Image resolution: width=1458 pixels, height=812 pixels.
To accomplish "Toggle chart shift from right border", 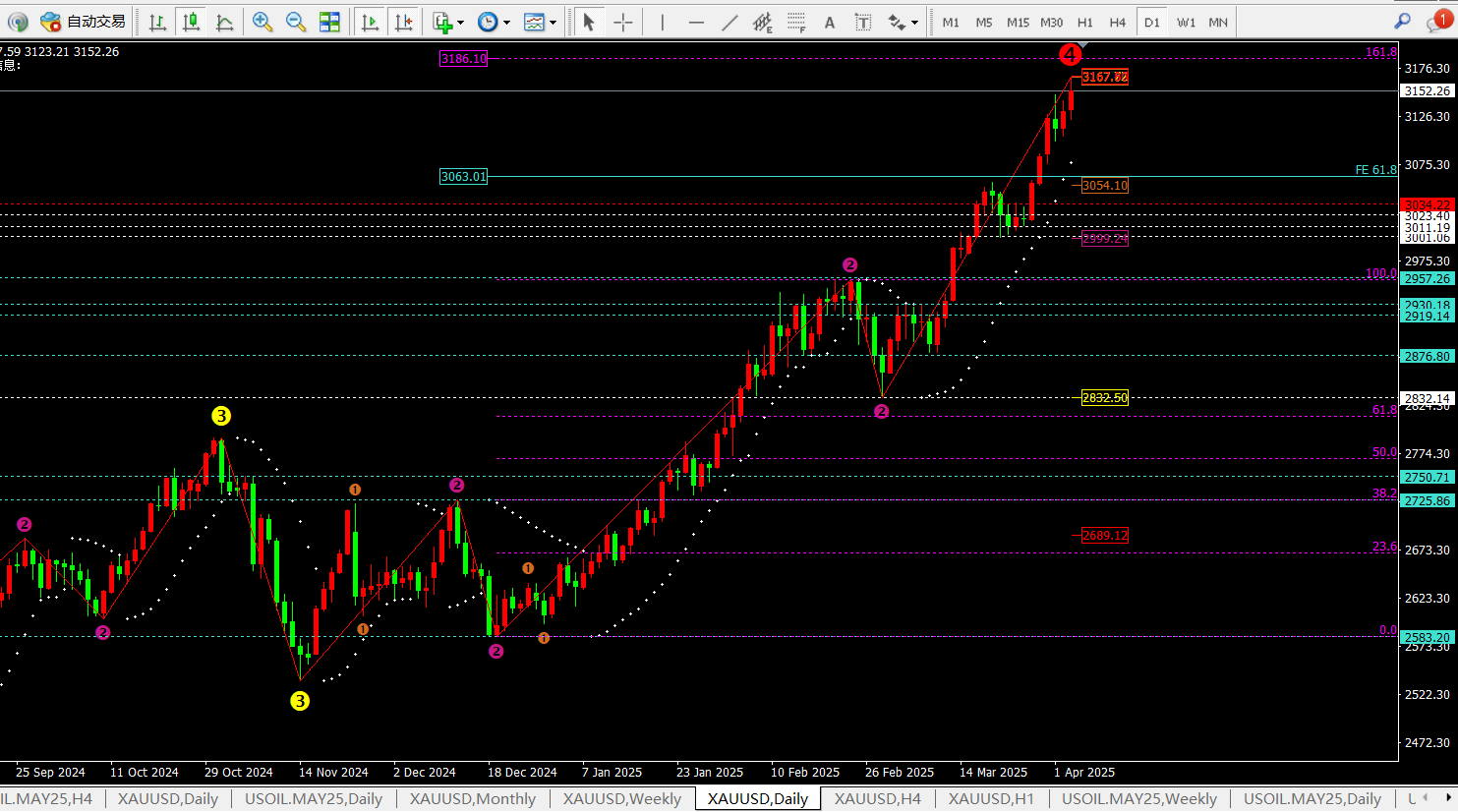I will (402, 22).
